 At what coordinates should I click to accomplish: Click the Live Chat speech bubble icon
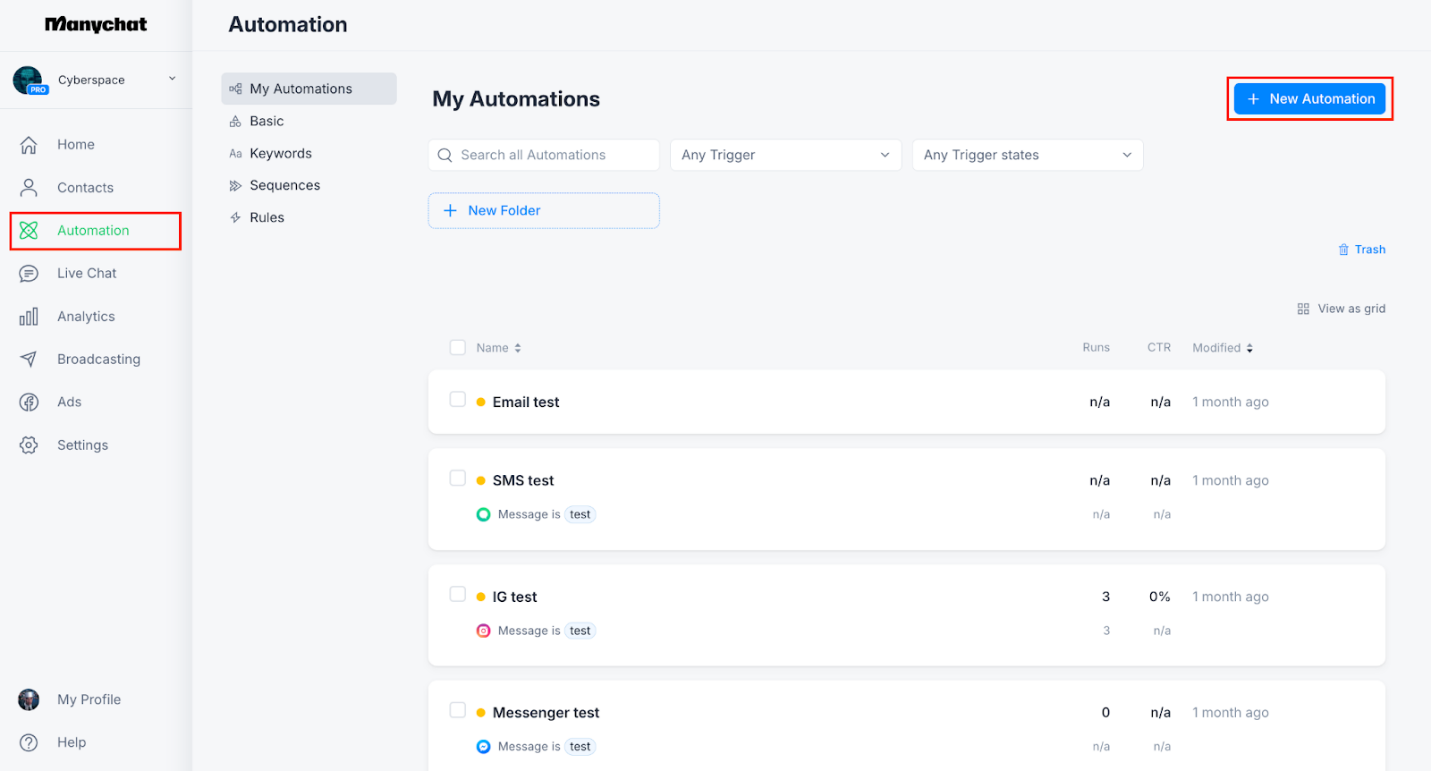[29, 273]
